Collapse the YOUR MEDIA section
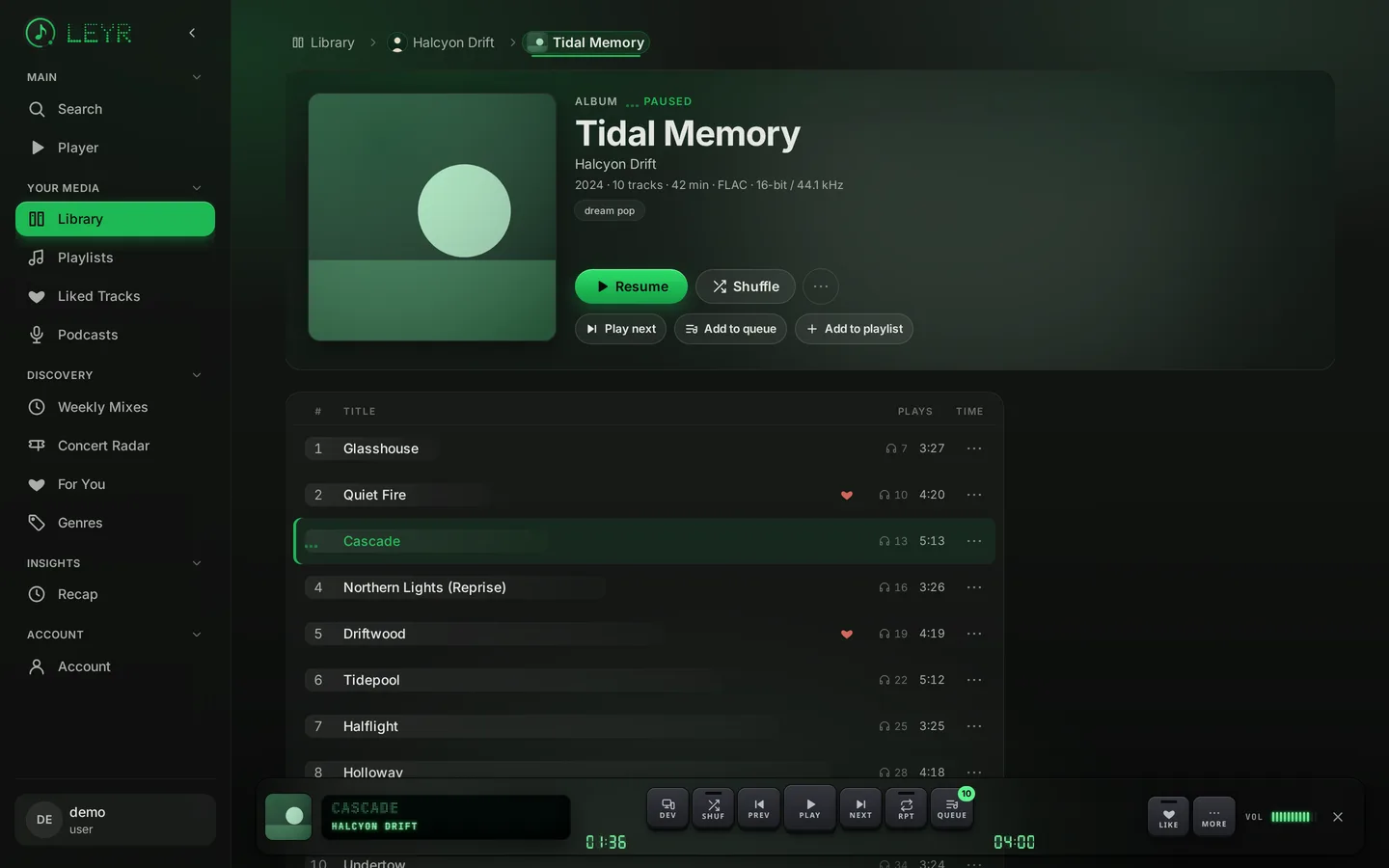Viewport: 1389px width, 868px height. tap(197, 188)
